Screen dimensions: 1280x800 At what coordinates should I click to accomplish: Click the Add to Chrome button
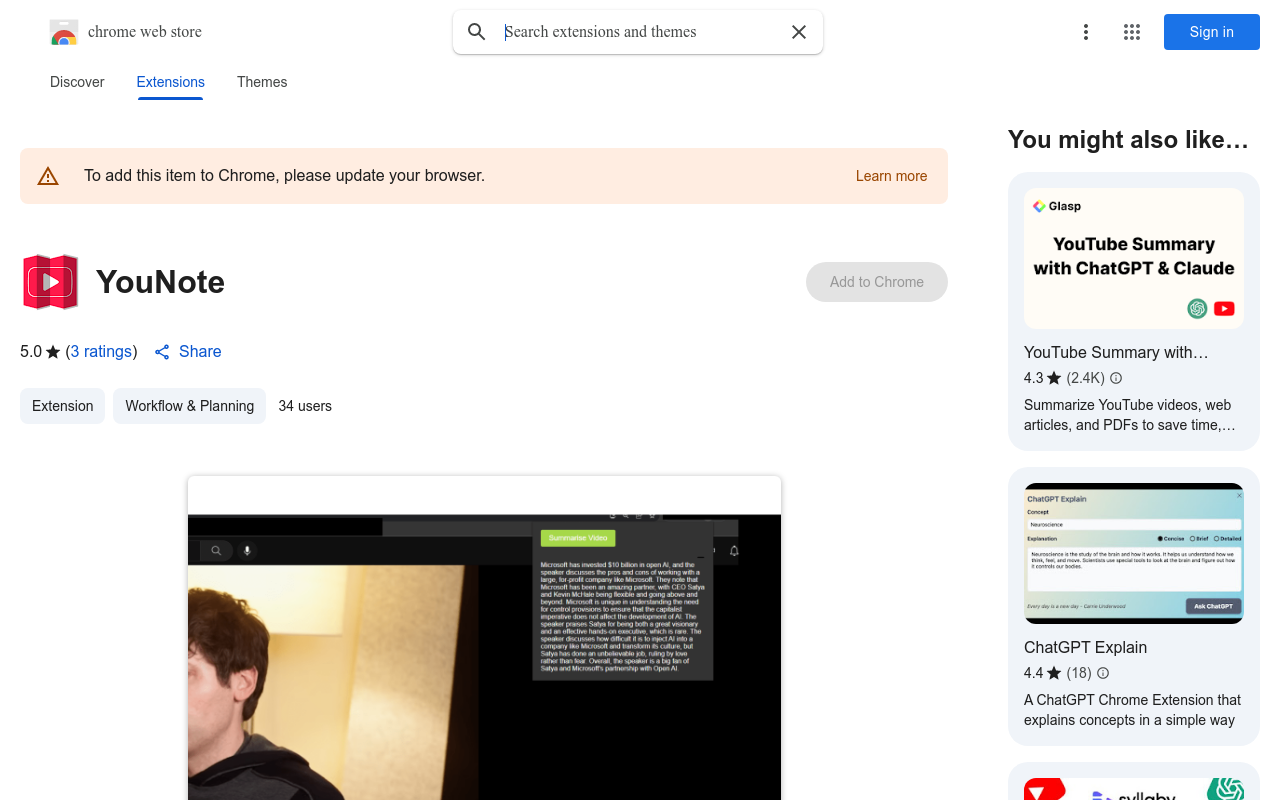(877, 282)
